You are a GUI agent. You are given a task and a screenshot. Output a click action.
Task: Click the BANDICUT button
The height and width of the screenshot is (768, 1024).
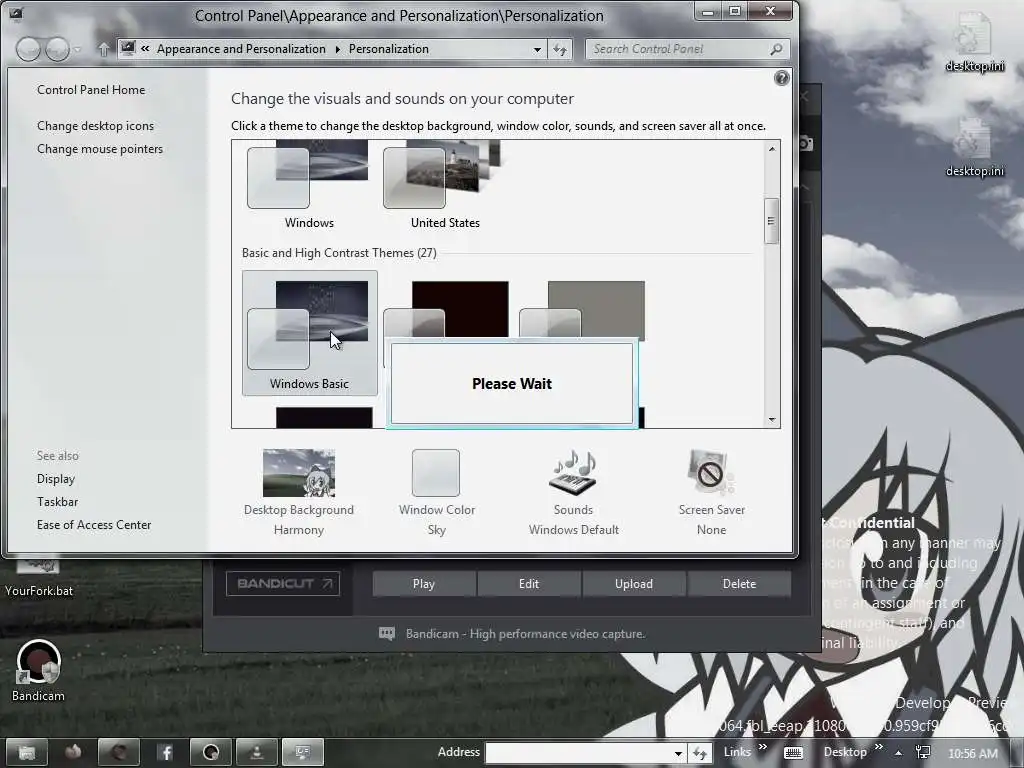click(283, 584)
